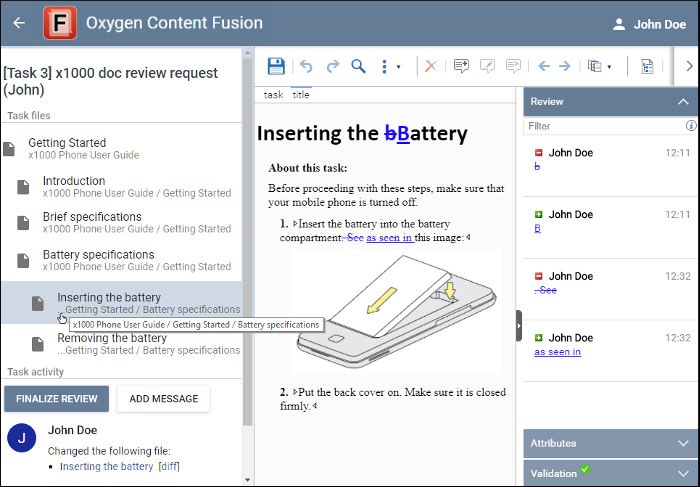The height and width of the screenshot is (487, 700).
Task: Undo the last change
Action: [x=306, y=66]
